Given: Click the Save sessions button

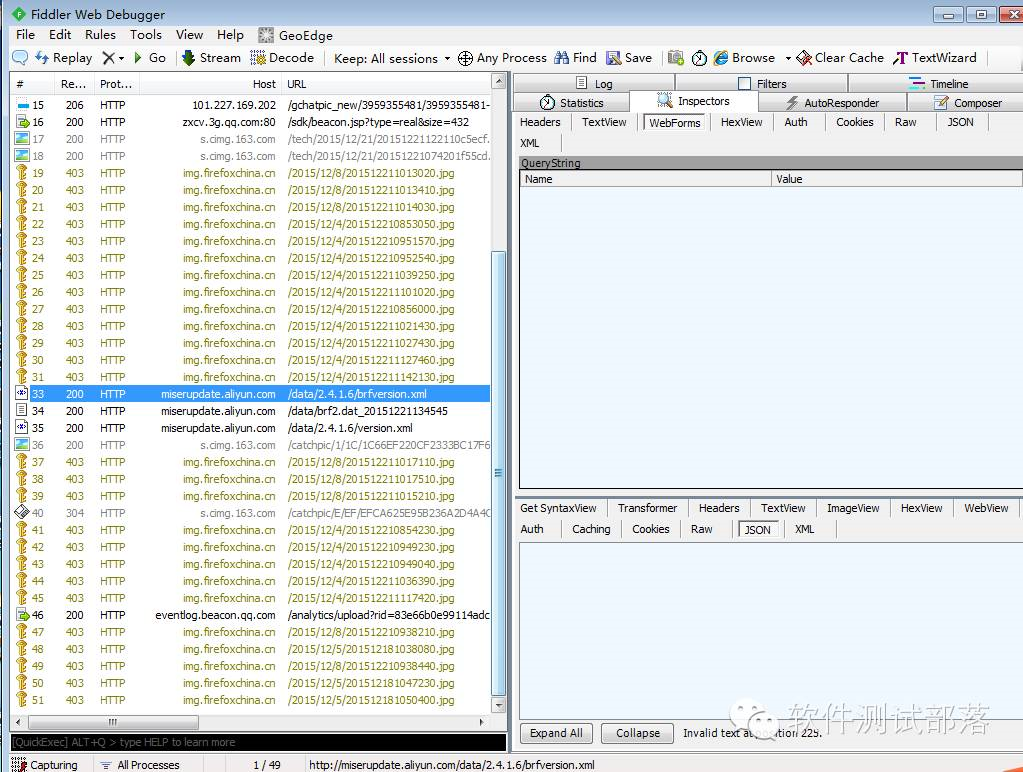Looking at the screenshot, I should tap(629, 58).
